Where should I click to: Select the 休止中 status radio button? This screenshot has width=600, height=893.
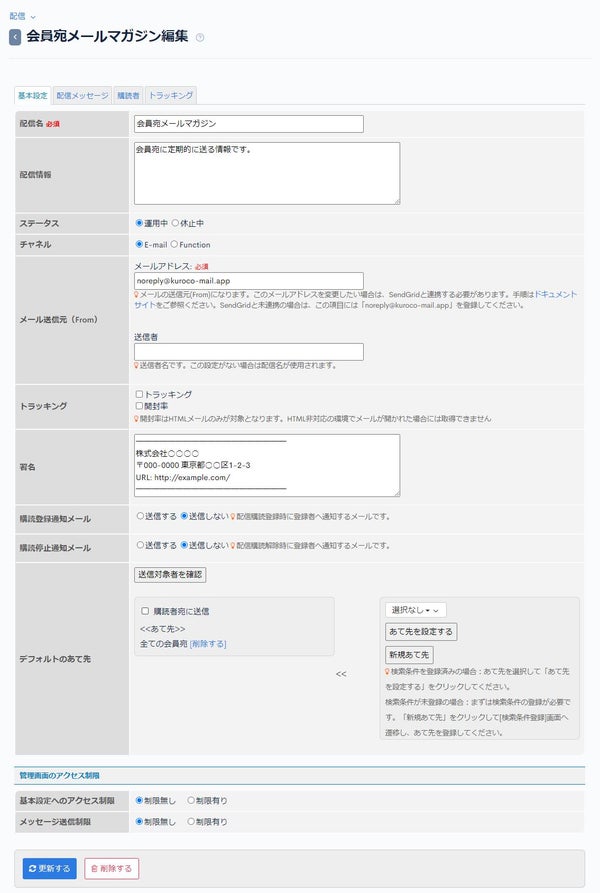coord(175,223)
